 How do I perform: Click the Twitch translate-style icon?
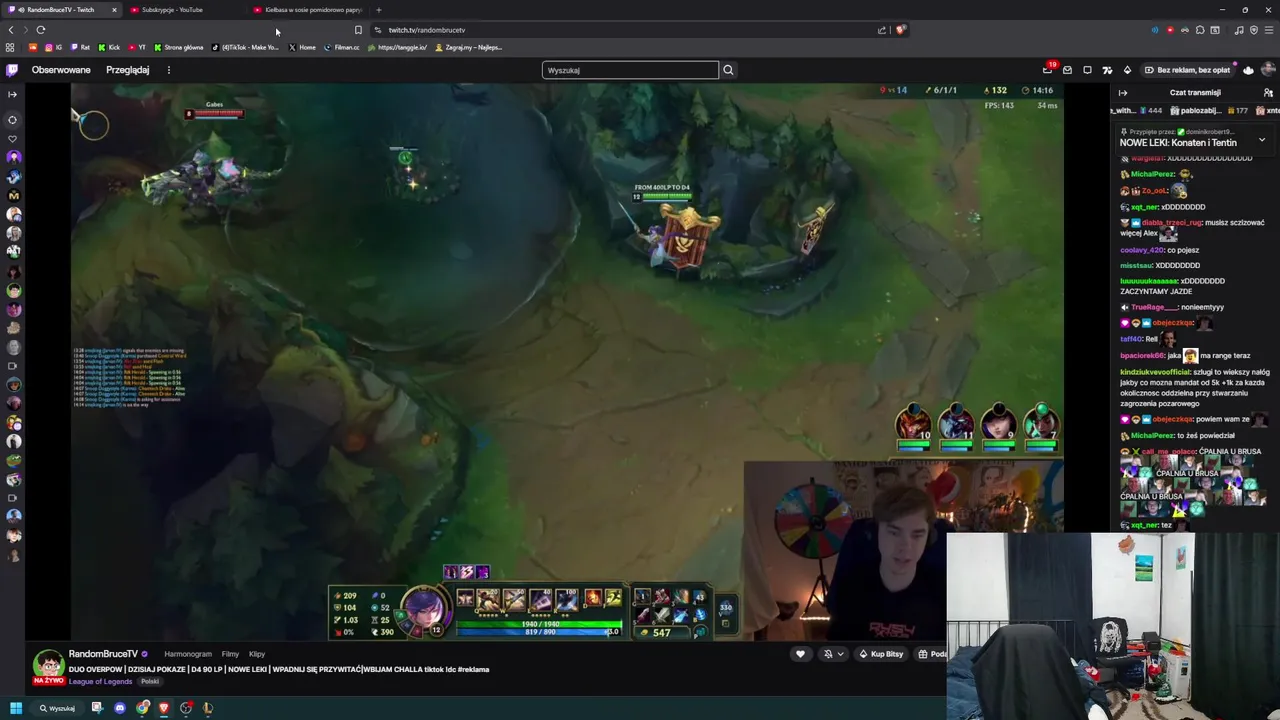1107,70
